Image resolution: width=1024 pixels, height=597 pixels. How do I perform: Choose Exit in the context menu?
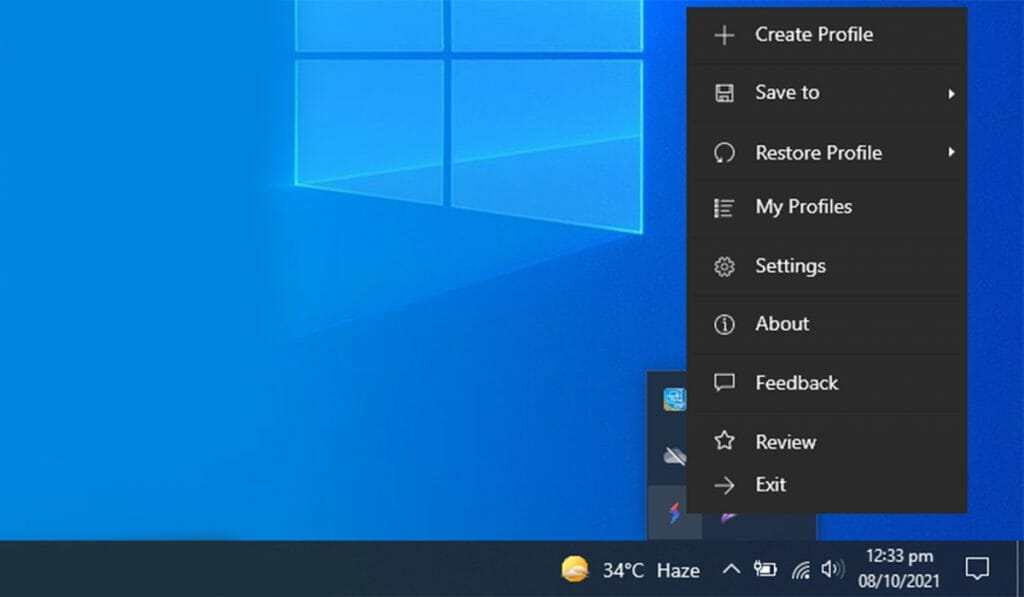(x=770, y=485)
